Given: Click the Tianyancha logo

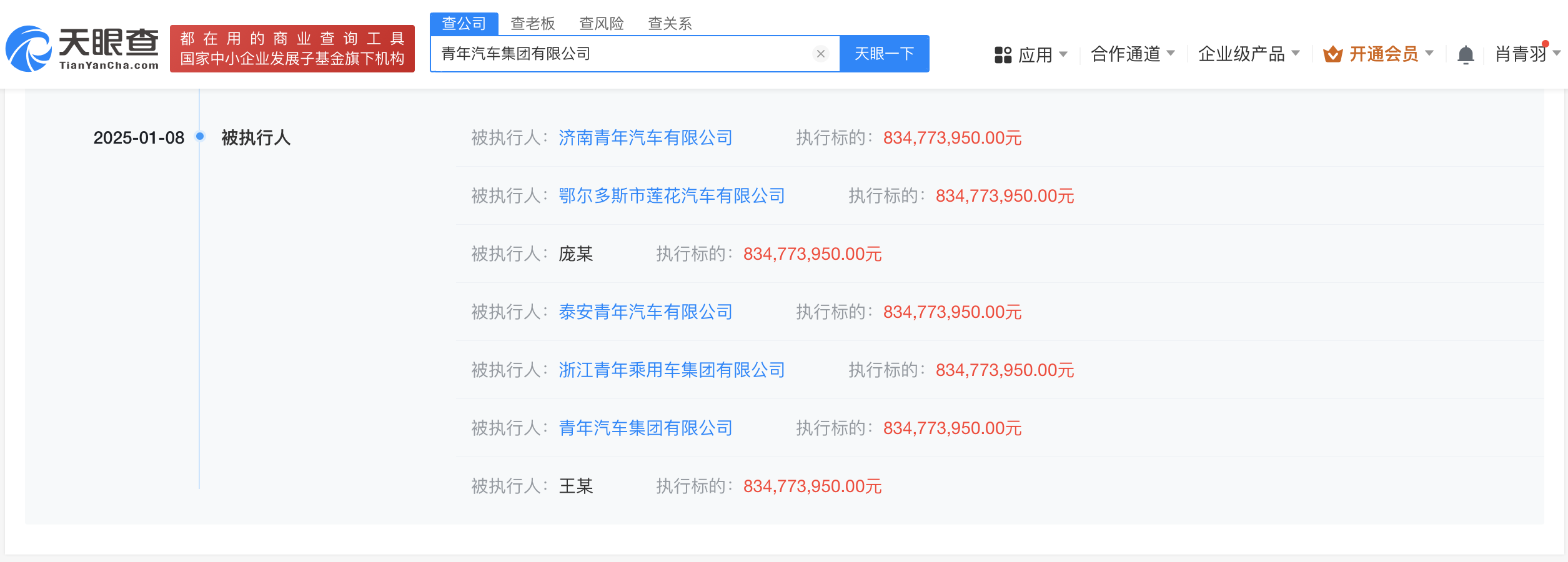Looking at the screenshot, I should coord(82,49).
